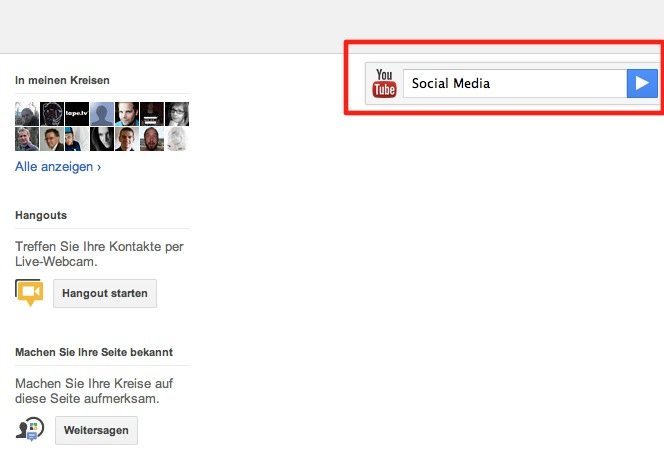Open the white-line sketched face thumbnail on black
664x453 pixels.
(52, 114)
